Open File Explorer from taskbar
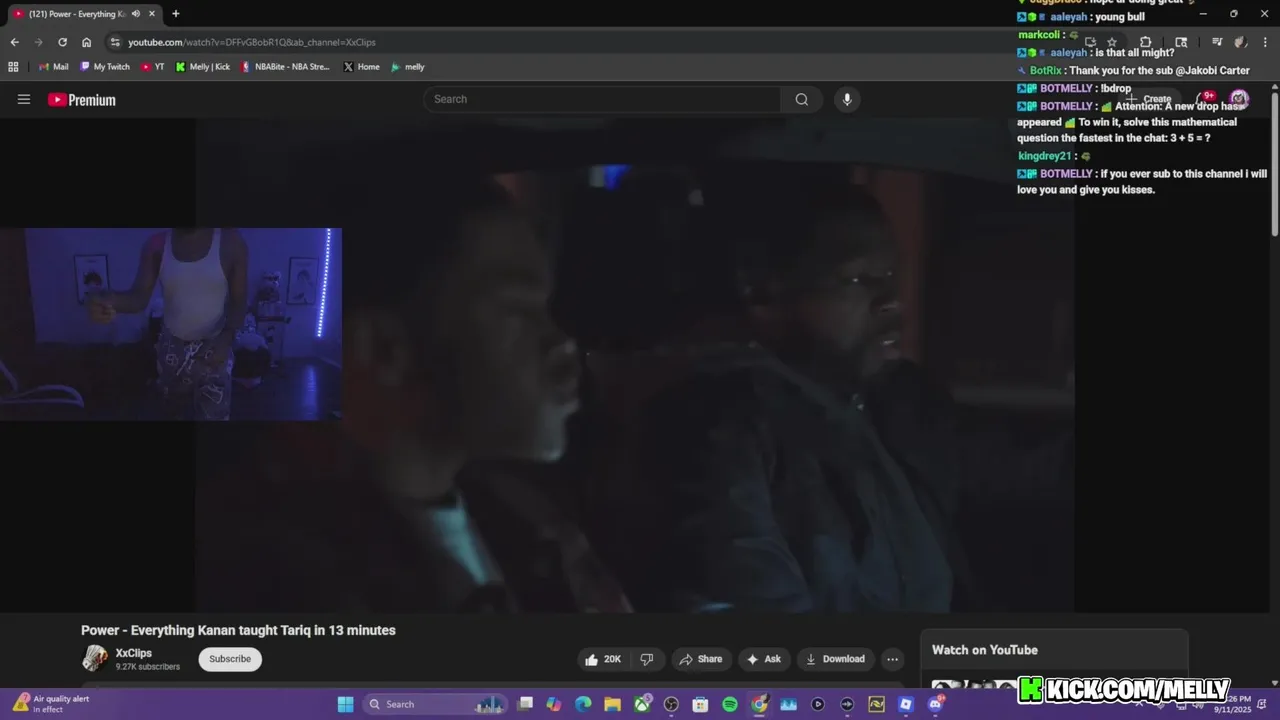The height and width of the screenshot is (720, 1280). point(612,704)
